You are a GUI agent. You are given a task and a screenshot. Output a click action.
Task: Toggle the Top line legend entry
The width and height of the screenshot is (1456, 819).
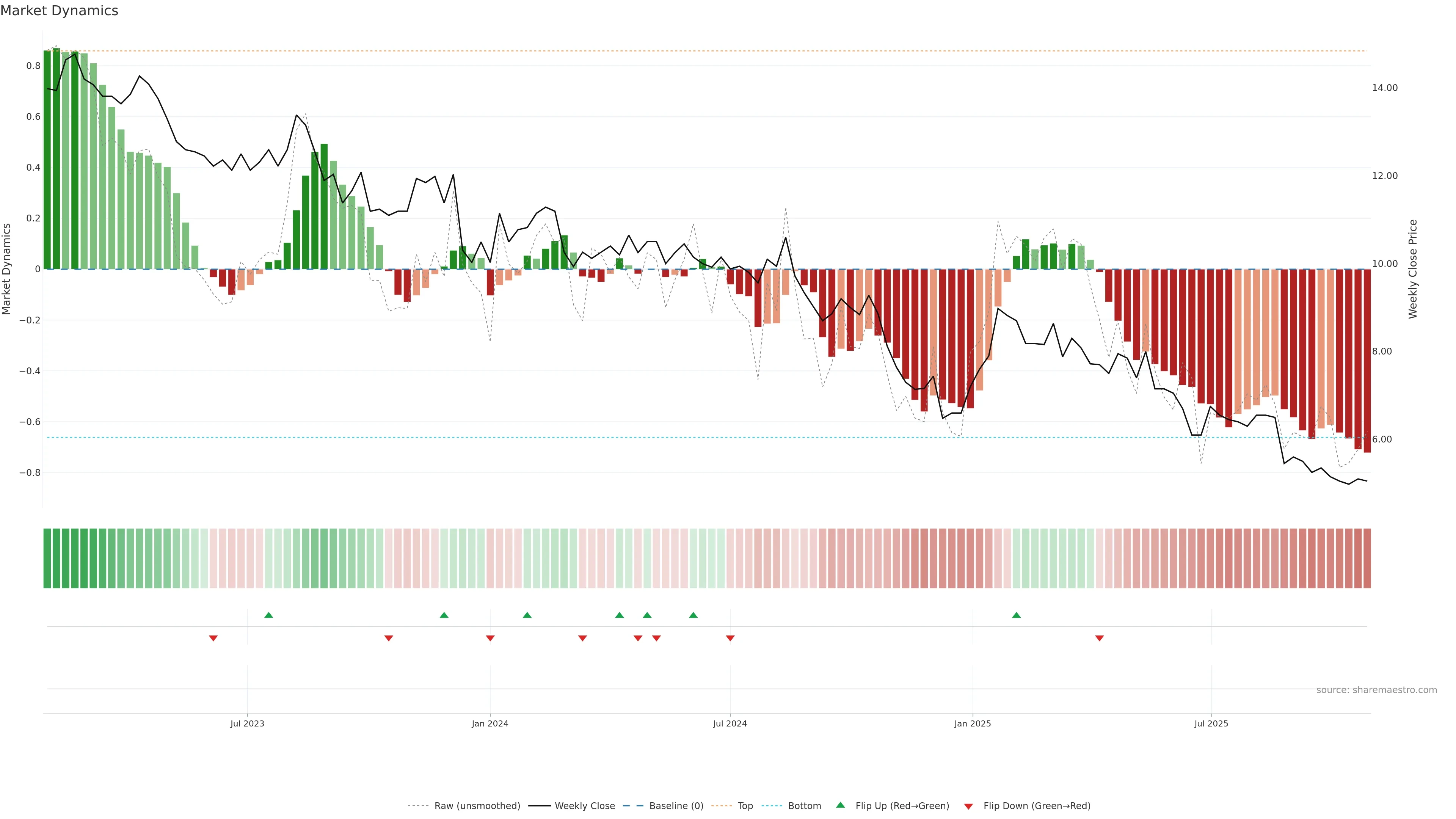745,806
